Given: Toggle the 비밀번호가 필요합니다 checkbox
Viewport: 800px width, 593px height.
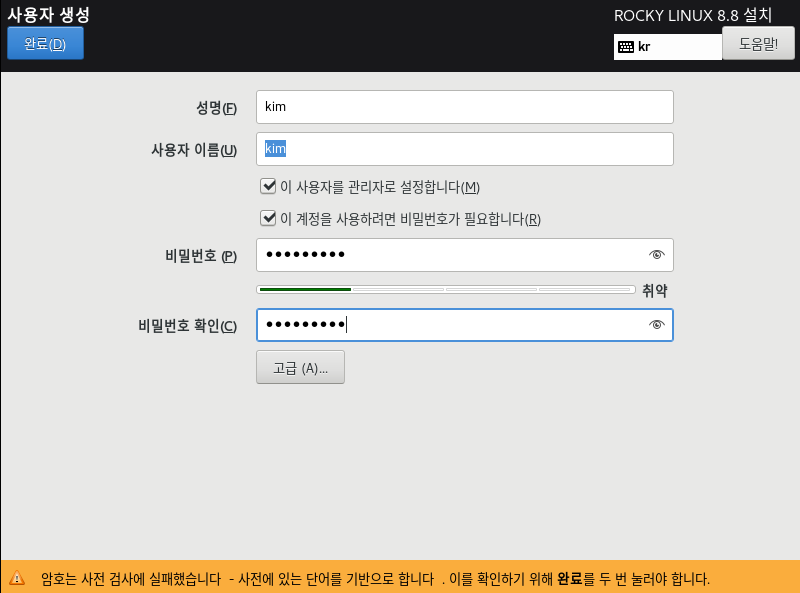Looking at the screenshot, I should click(268, 218).
